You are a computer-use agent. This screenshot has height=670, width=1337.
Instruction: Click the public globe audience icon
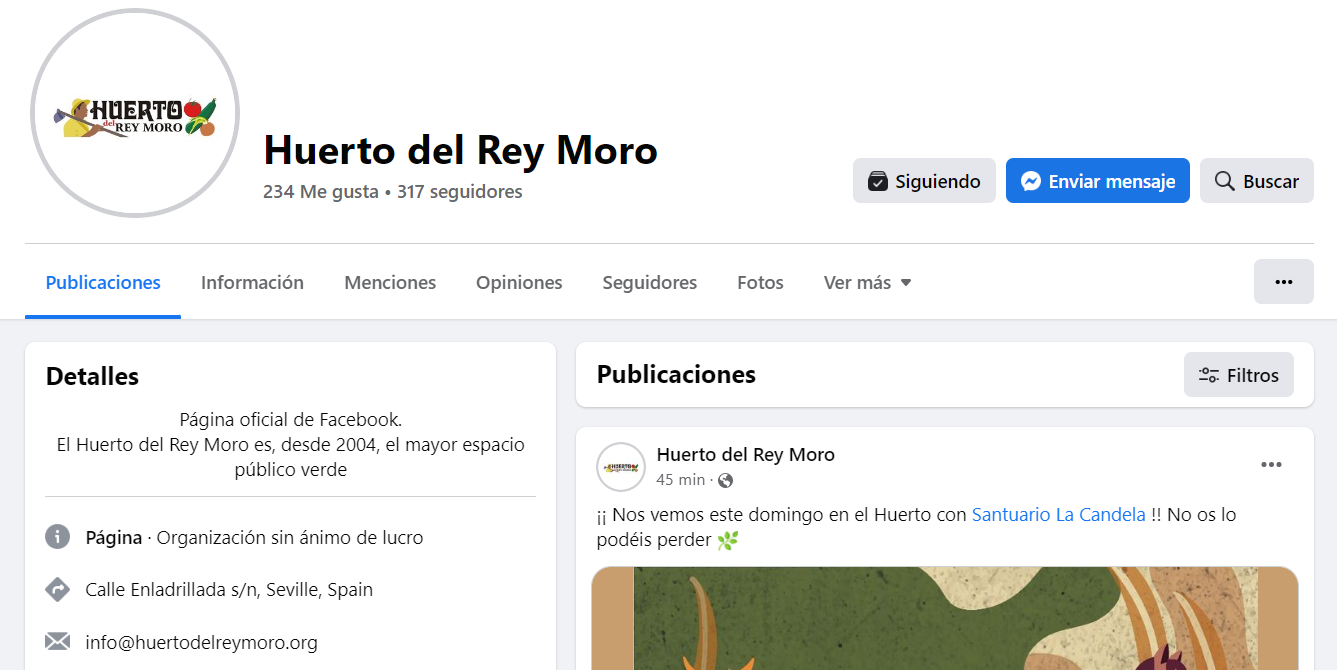(x=726, y=480)
